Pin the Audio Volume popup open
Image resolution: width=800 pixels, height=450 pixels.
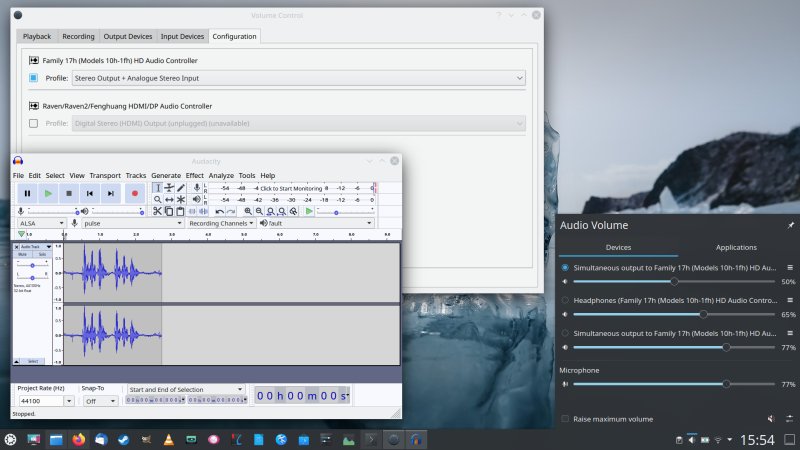[x=791, y=225]
